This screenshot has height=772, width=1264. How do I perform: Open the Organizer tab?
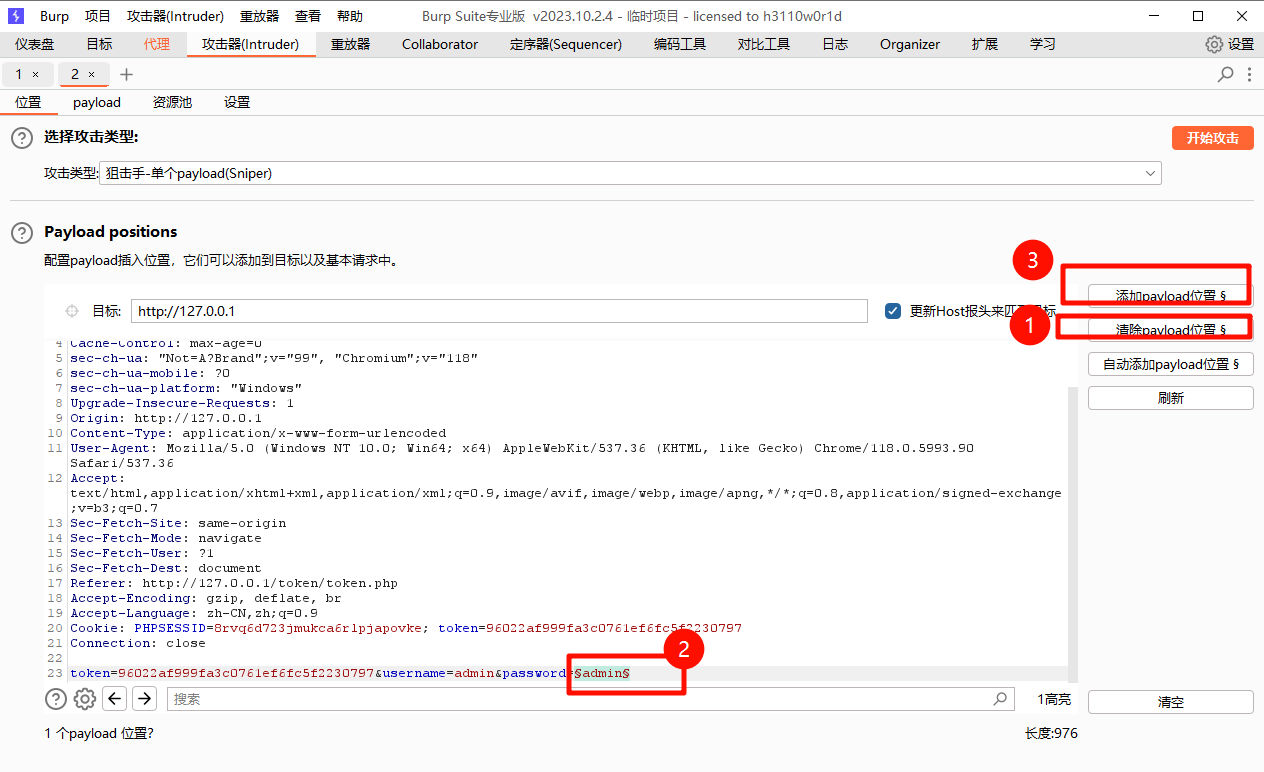click(x=910, y=44)
